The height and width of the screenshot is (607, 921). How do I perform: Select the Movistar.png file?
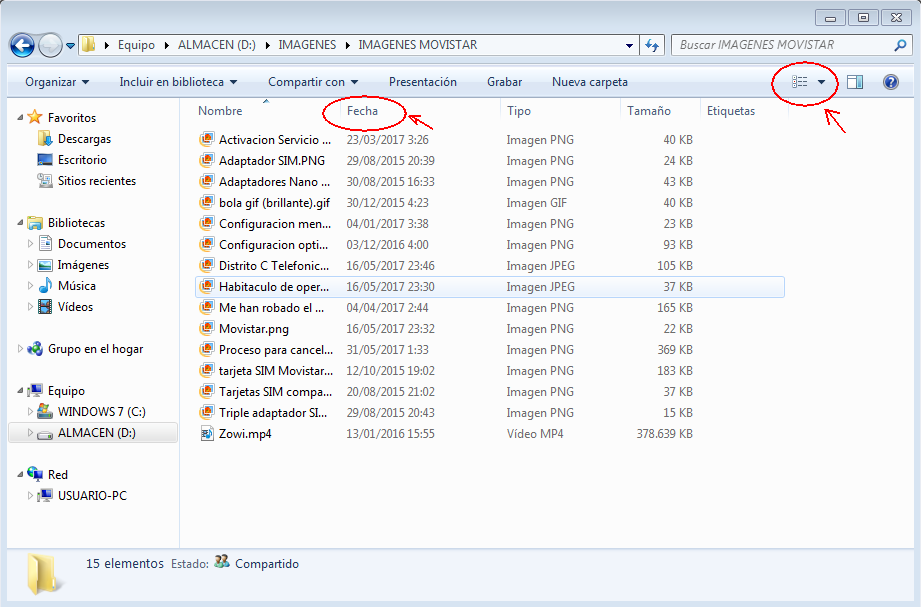[254, 329]
